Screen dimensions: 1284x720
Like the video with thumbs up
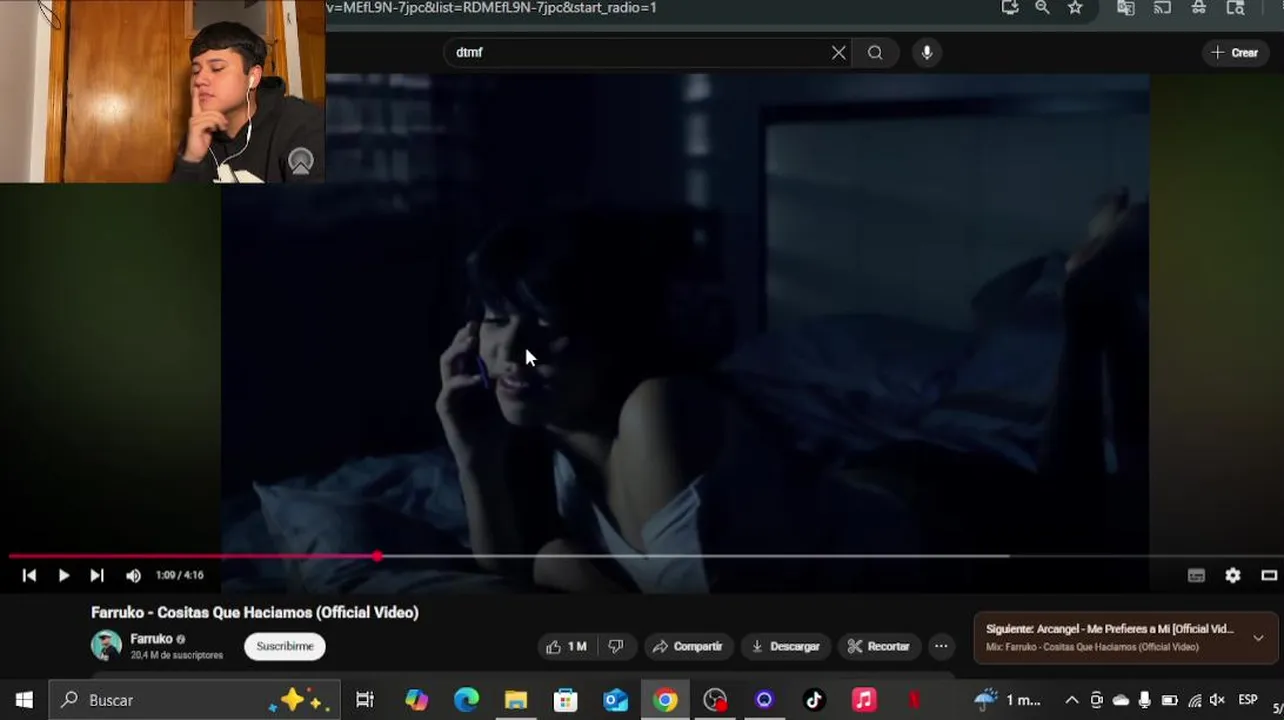(x=566, y=647)
